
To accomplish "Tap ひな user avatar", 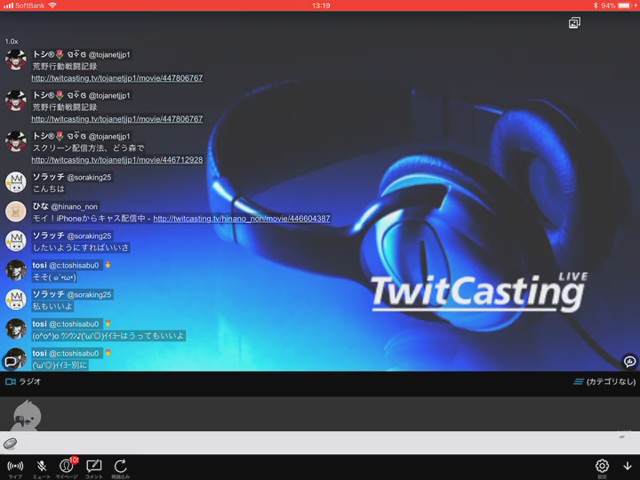I will coord(16,211).
